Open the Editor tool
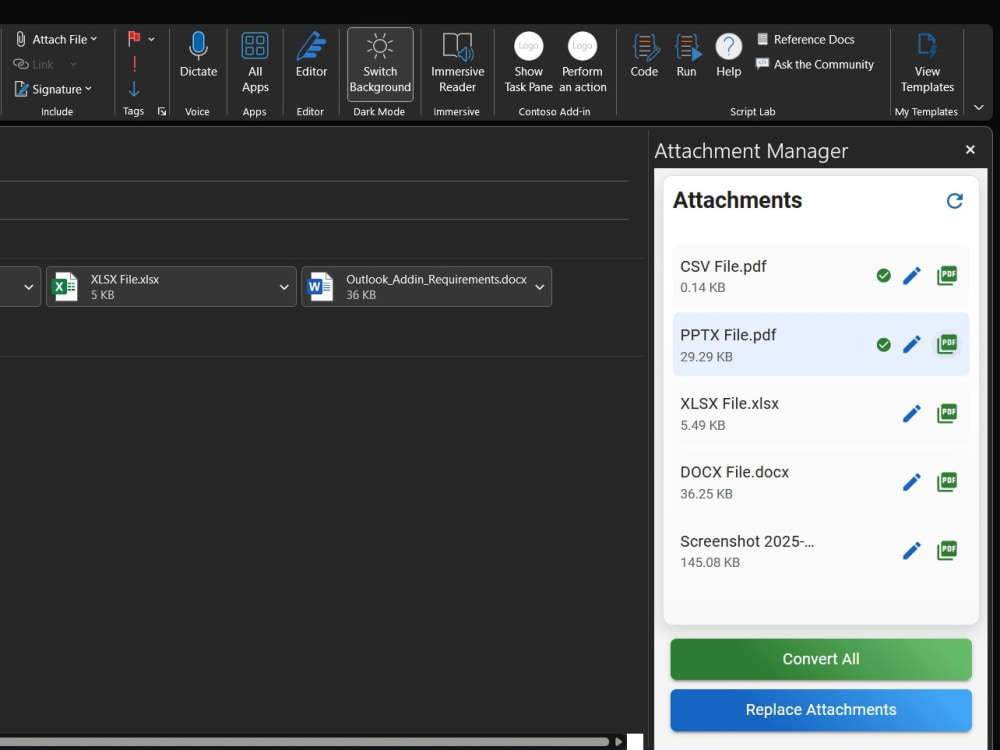The width and height of the screenshot is (1000, 750). [x=311, y=55]
